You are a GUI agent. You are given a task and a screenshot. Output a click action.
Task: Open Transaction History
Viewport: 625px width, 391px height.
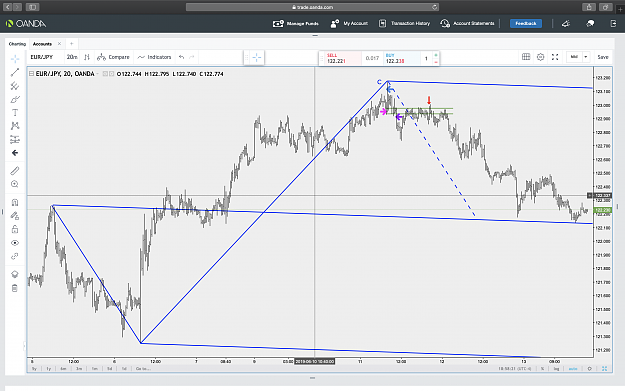(405, 24)
